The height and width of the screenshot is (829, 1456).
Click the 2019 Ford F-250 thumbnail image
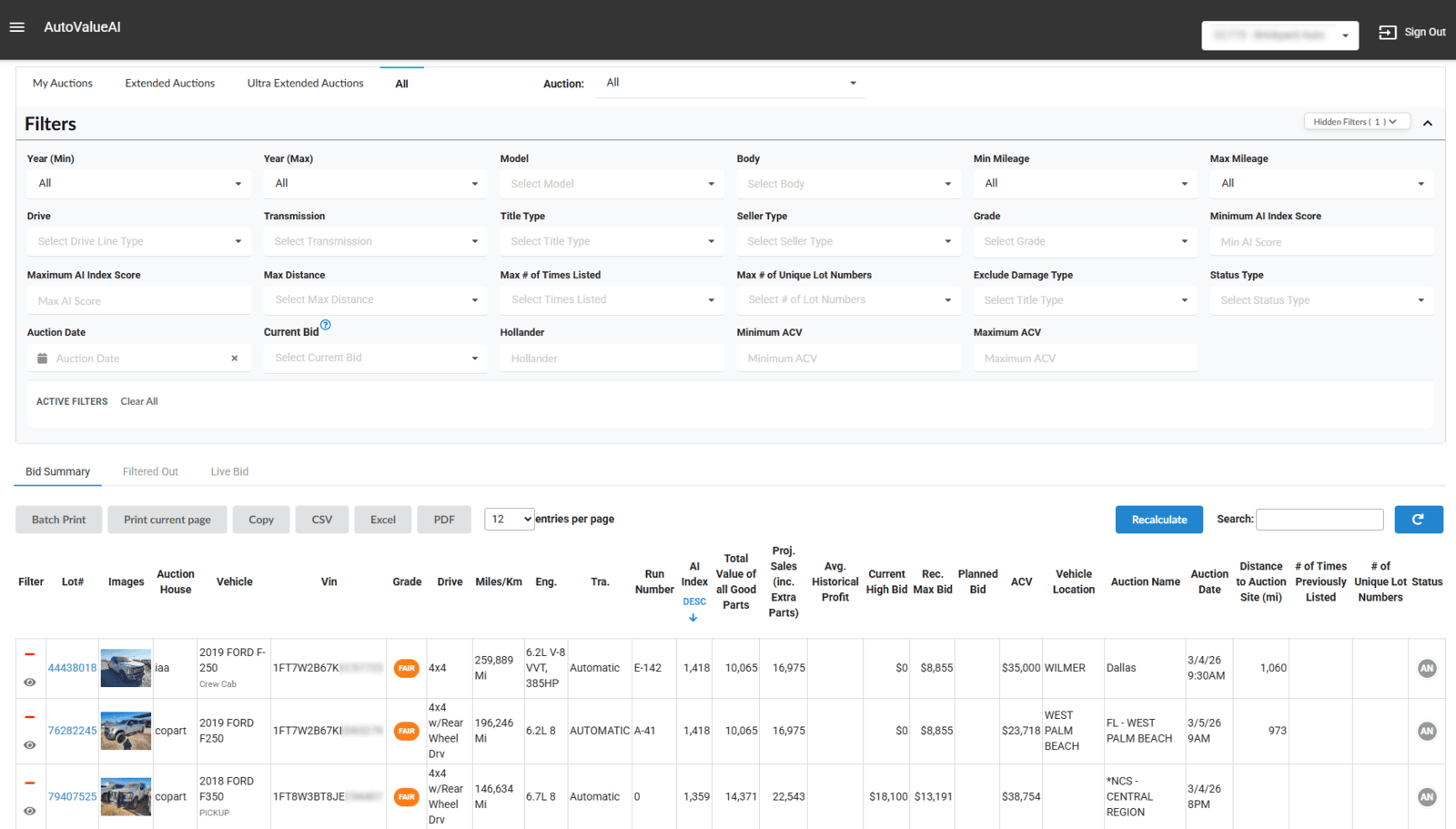126,669
